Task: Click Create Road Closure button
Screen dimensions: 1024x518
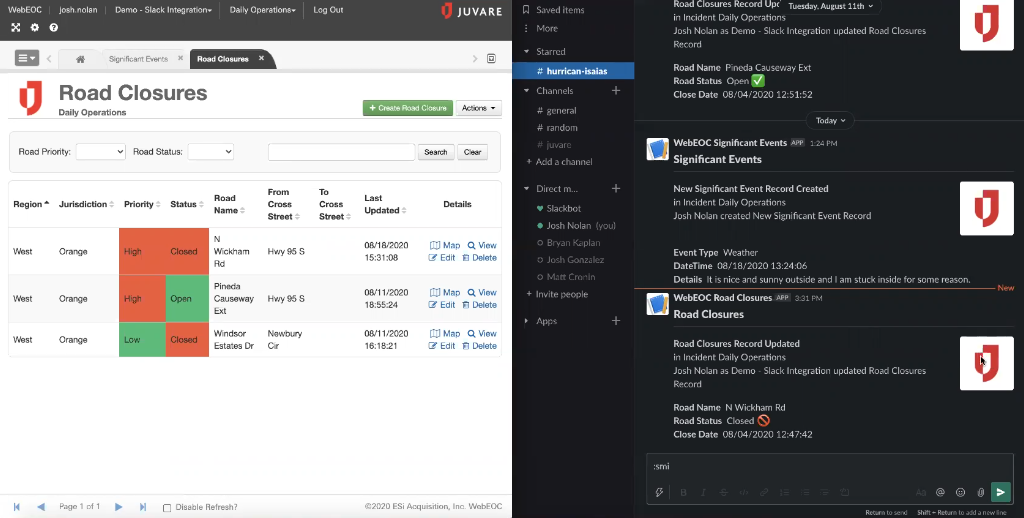Action: tap(408, 108)
